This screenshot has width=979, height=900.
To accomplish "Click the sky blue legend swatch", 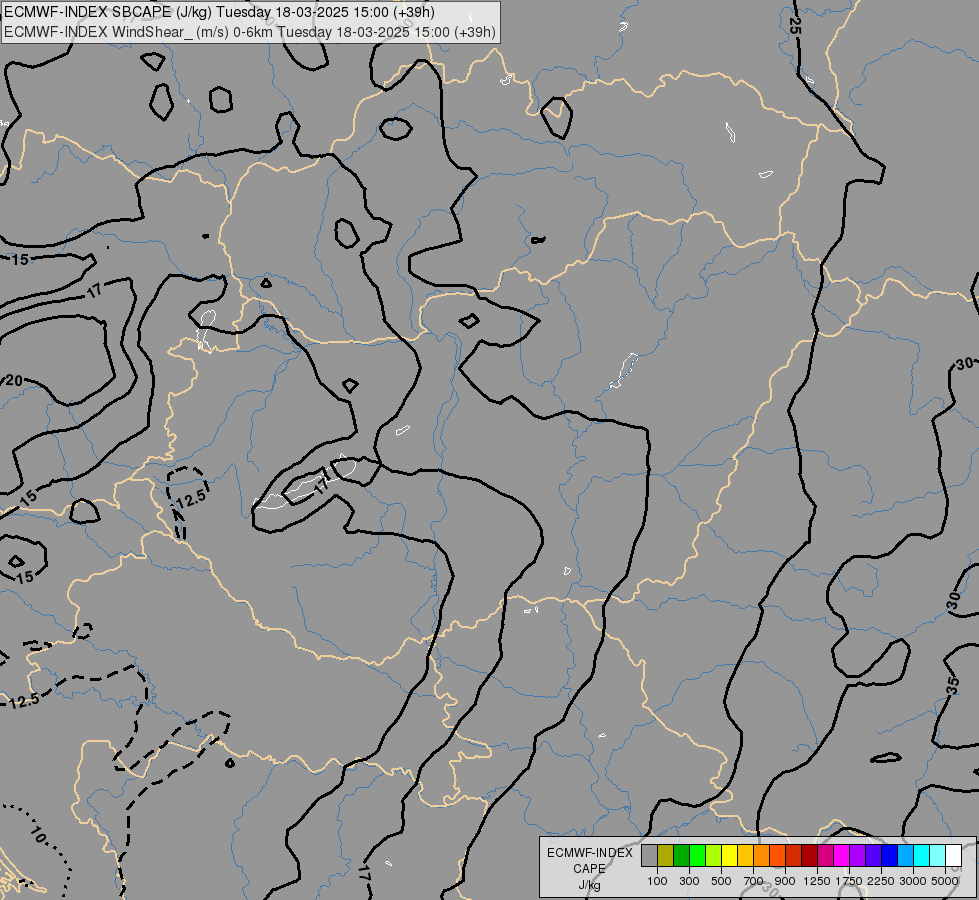I will [905, 856].
